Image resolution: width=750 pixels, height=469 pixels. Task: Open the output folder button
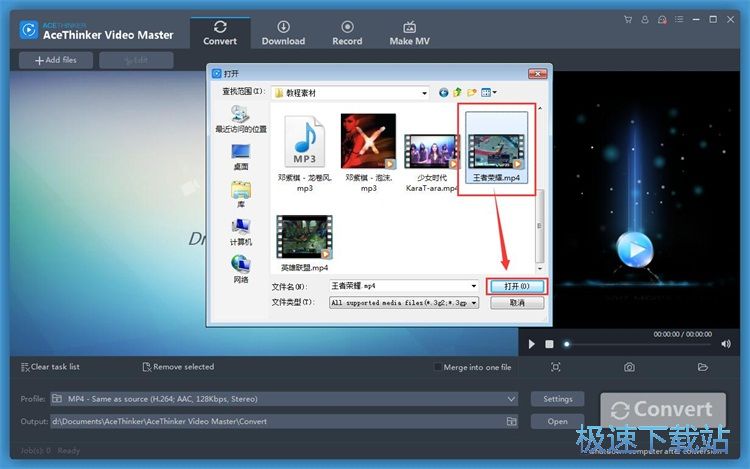pos(558,421)
